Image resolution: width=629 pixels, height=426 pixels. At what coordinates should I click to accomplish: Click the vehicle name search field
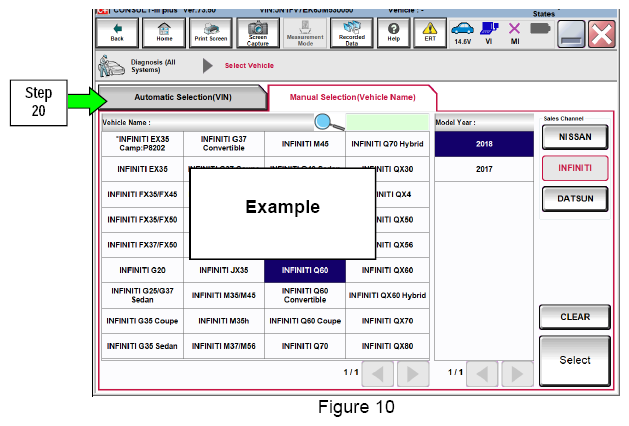tap(387, 122)
